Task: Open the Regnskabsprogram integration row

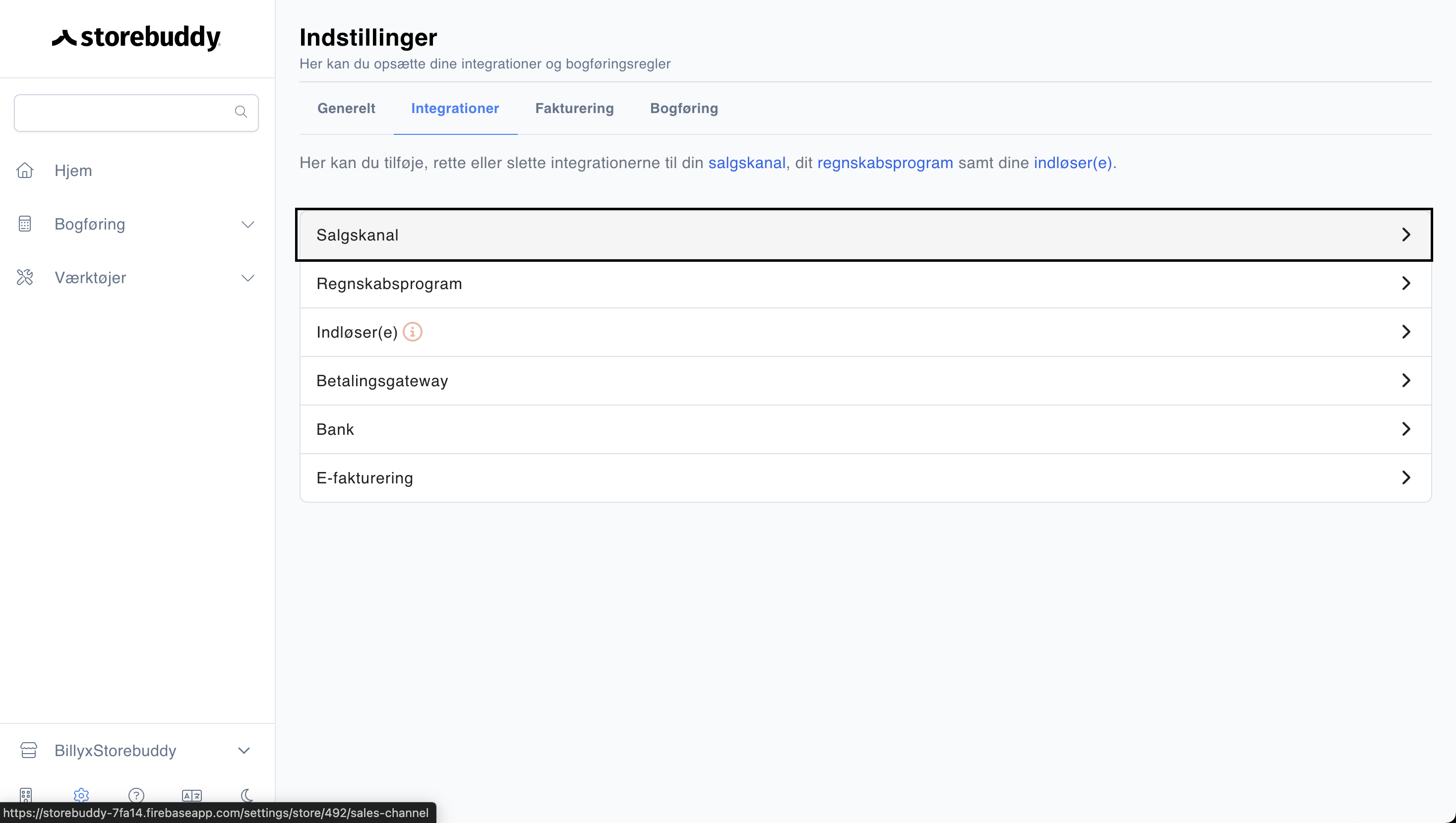Action: pyautogui.click(x=865, y=283)
